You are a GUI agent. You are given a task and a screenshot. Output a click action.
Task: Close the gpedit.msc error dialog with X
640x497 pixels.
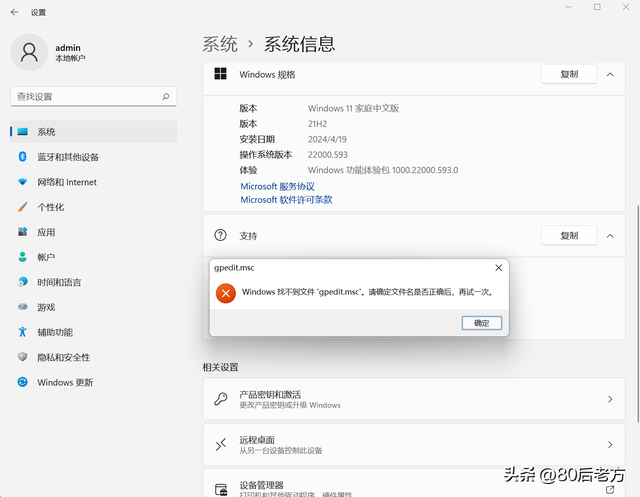pyautogui.click(x=498, y=268)
